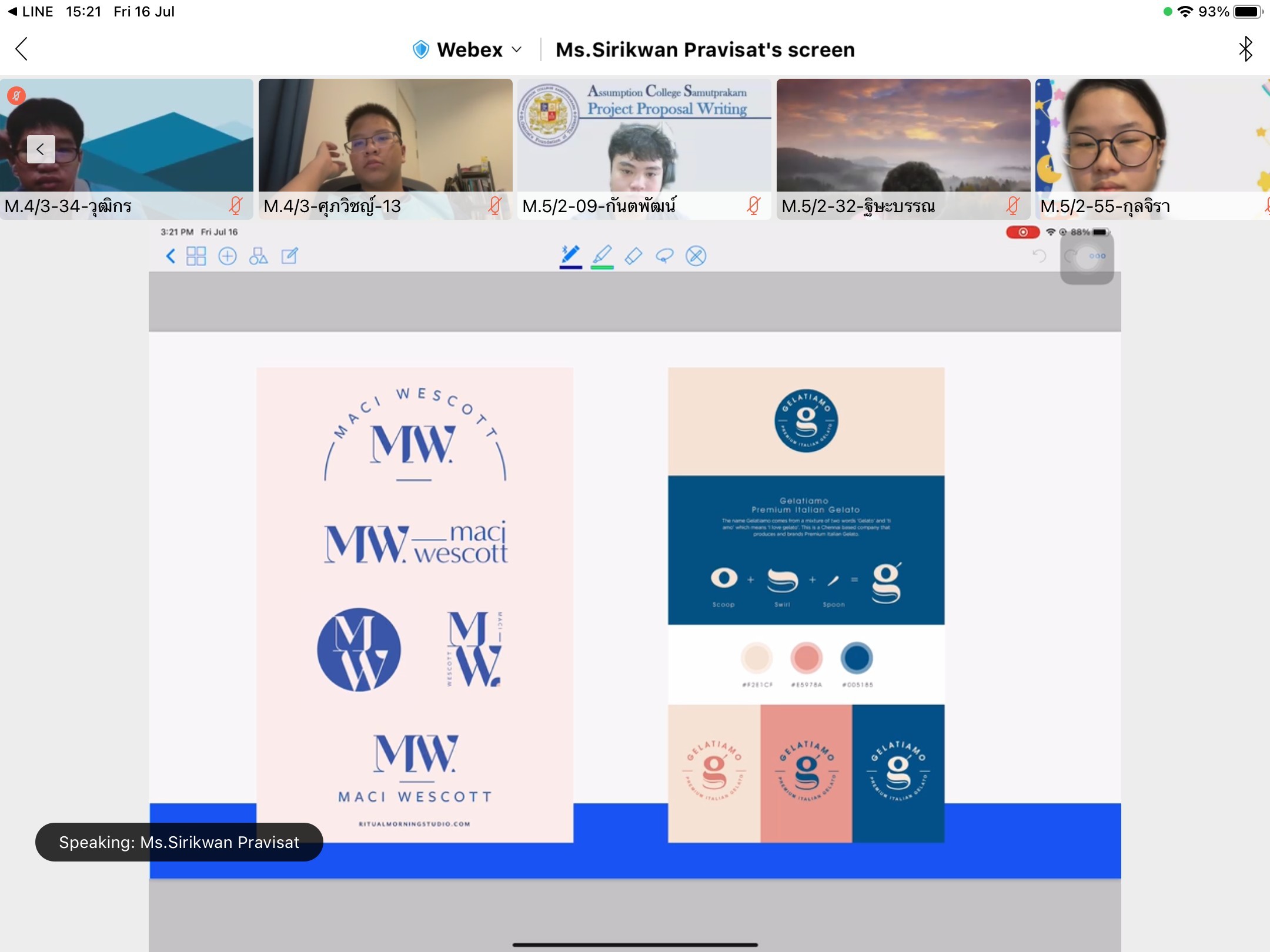
Task: Tap the undo arrow in shared app
Action: (1039, 256)
